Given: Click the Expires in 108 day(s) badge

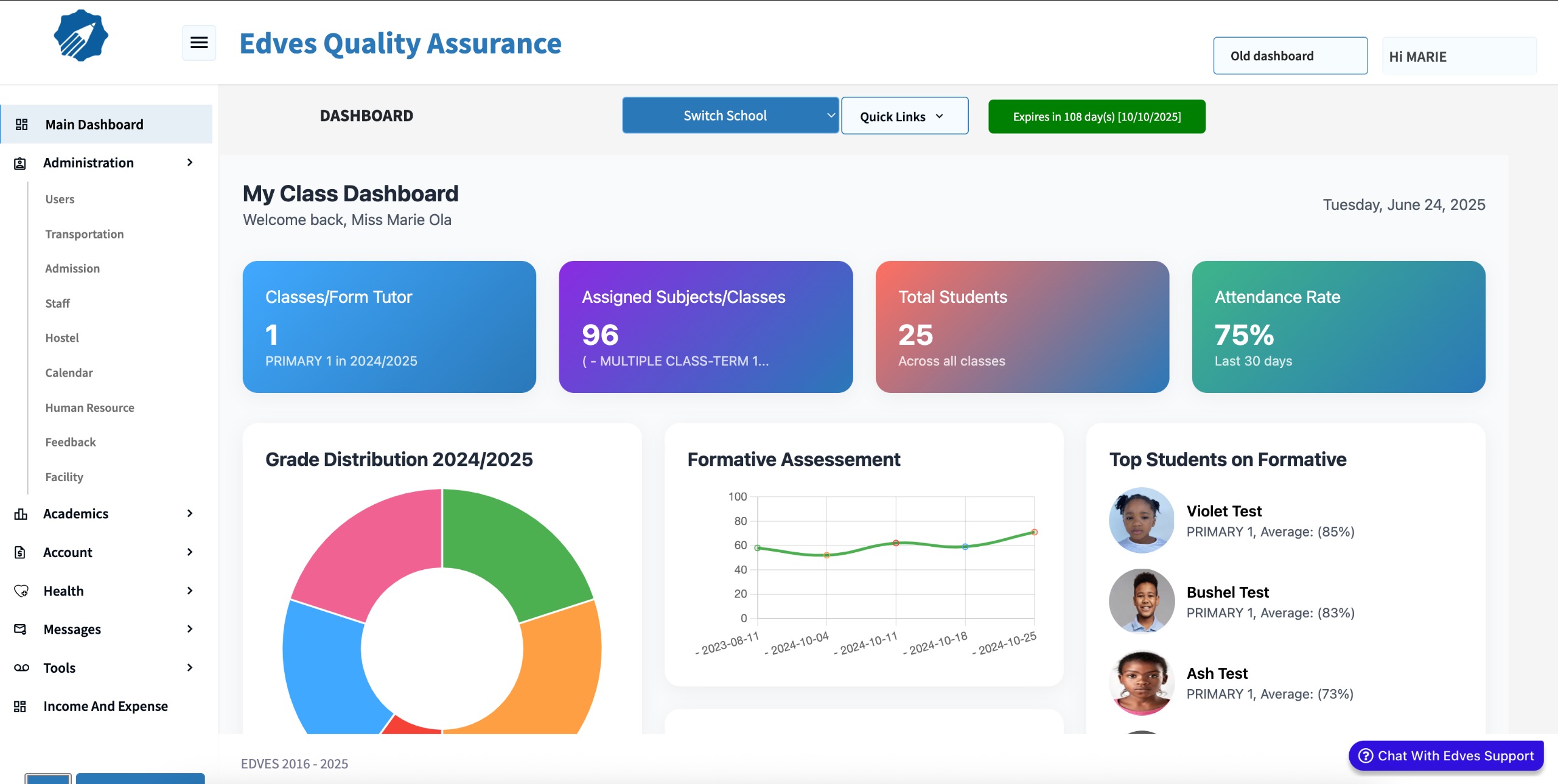Looking at the screenshot, I should 1097,116.
